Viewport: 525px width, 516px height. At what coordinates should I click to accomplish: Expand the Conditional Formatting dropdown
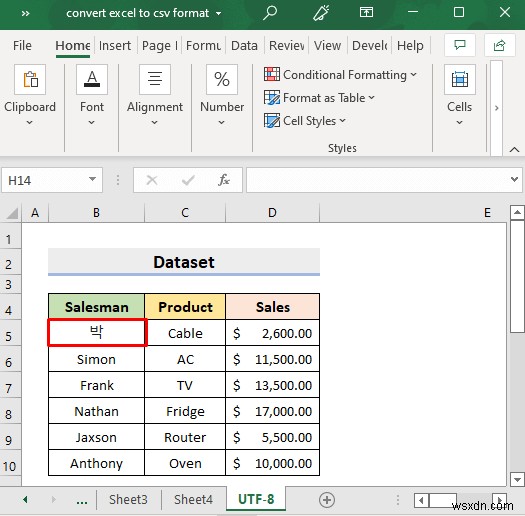(340, 74)
